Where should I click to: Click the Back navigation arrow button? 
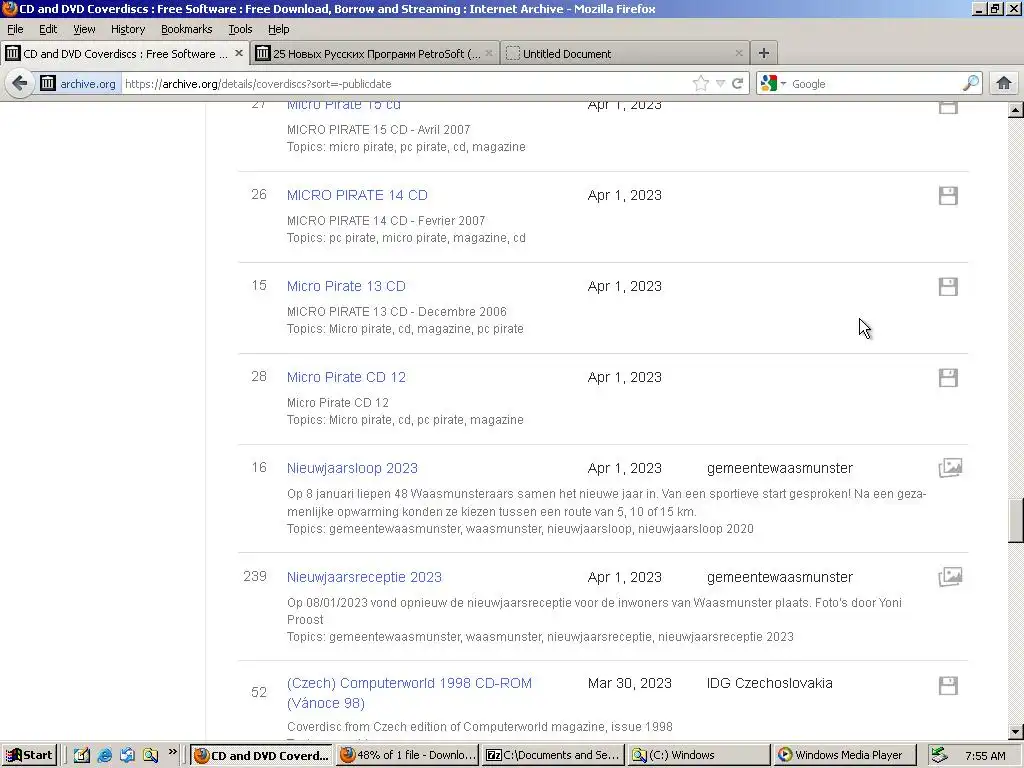[x=20, y=84]
